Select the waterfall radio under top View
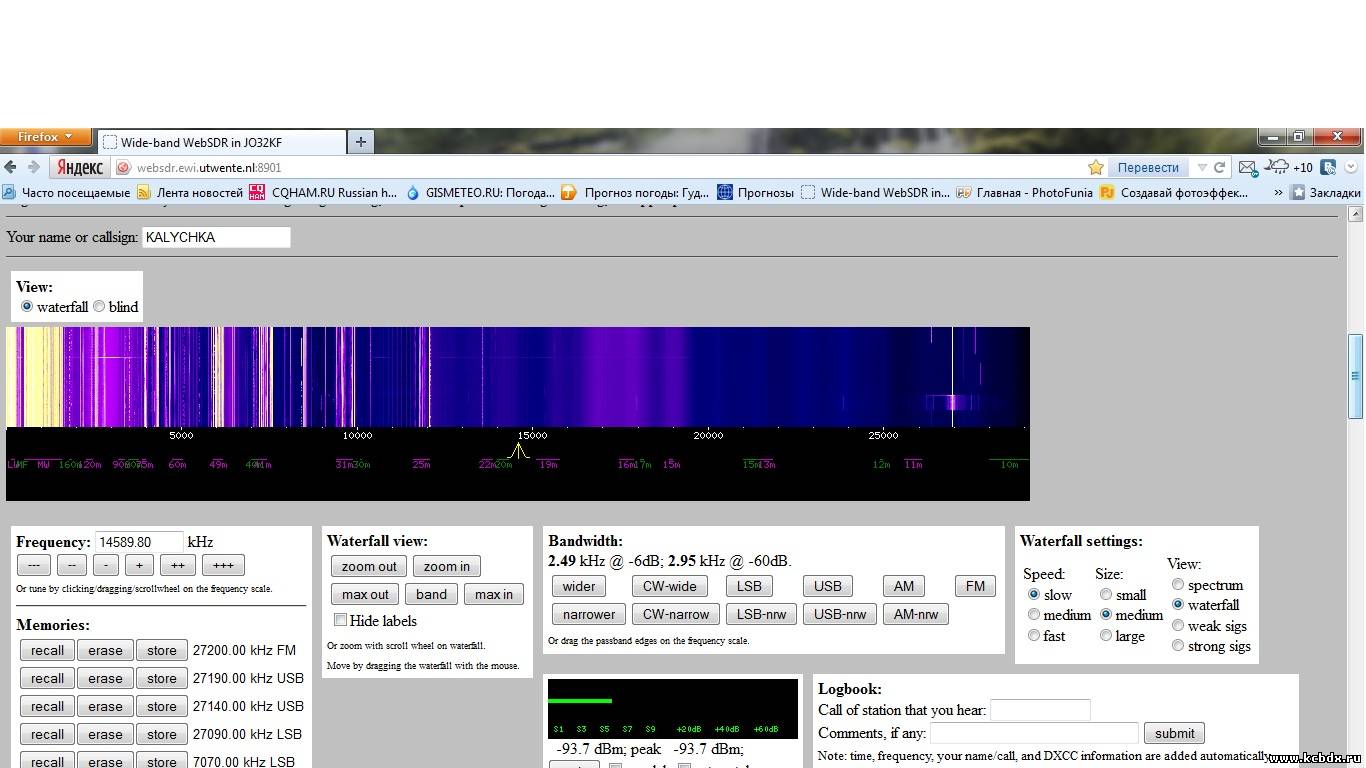 pyautogui.click(x=27, y=307)
